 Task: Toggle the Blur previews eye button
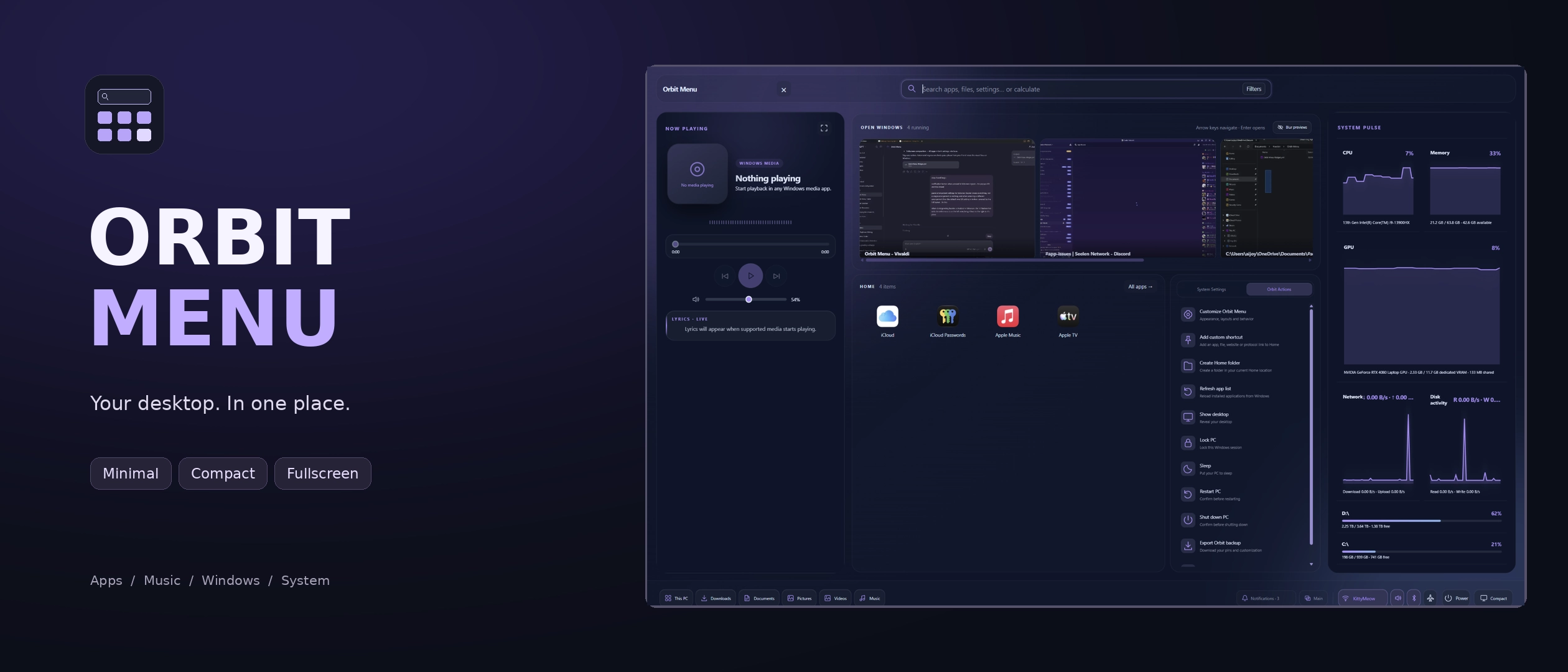tap(1292, 127)
